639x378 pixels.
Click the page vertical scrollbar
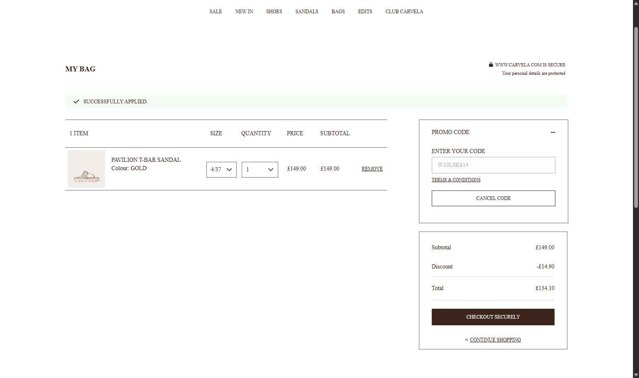(x=636, y=118)
